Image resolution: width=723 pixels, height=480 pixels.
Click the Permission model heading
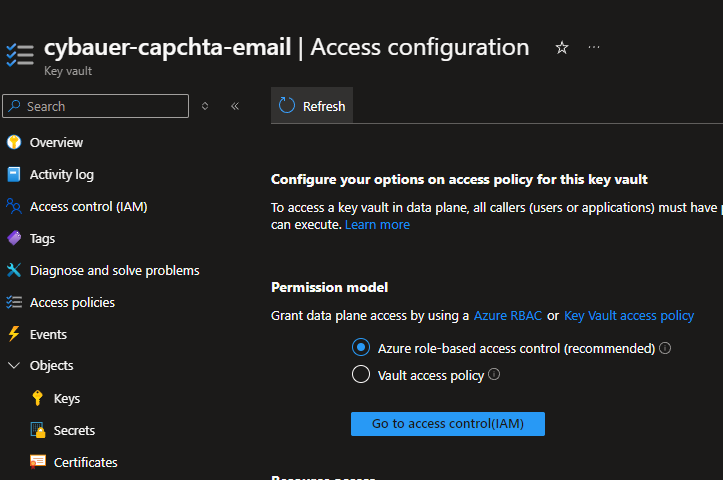pos(329,287)
